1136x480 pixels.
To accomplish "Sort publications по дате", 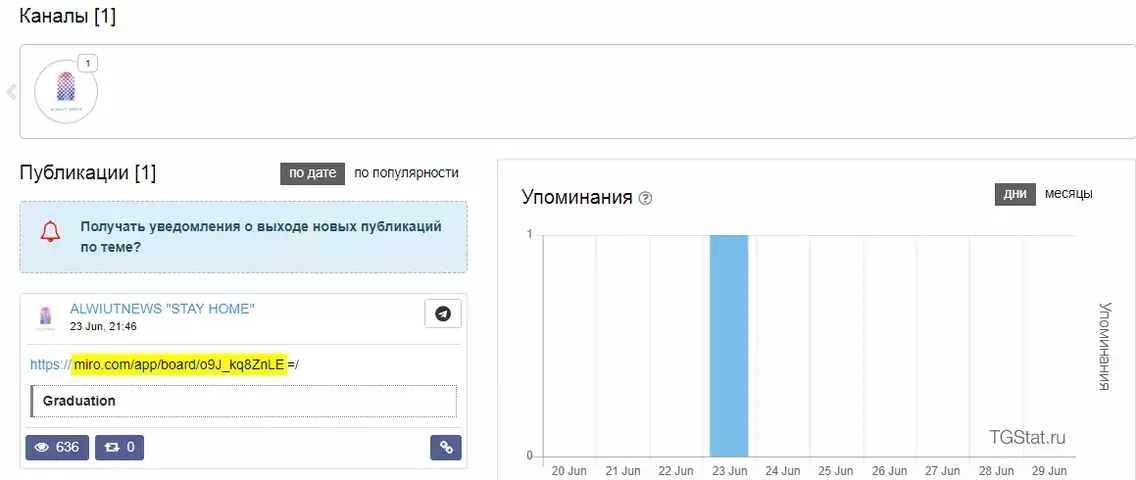I will 312,173.
